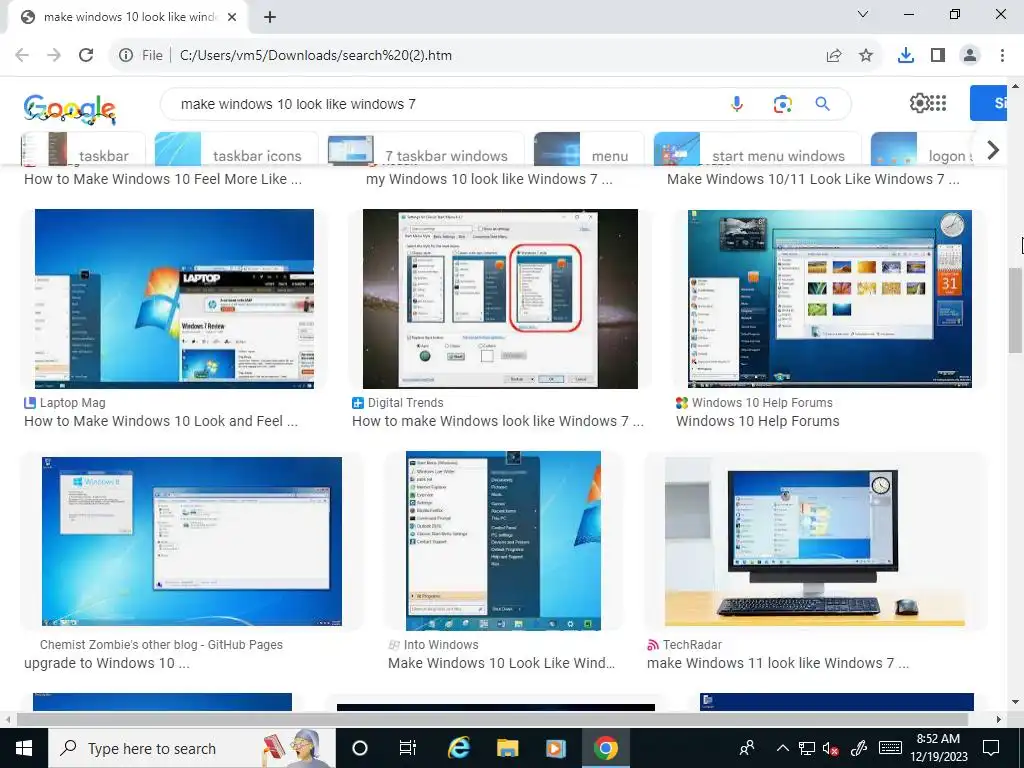Toggle Chrome side panel icon

pos(938,55)
